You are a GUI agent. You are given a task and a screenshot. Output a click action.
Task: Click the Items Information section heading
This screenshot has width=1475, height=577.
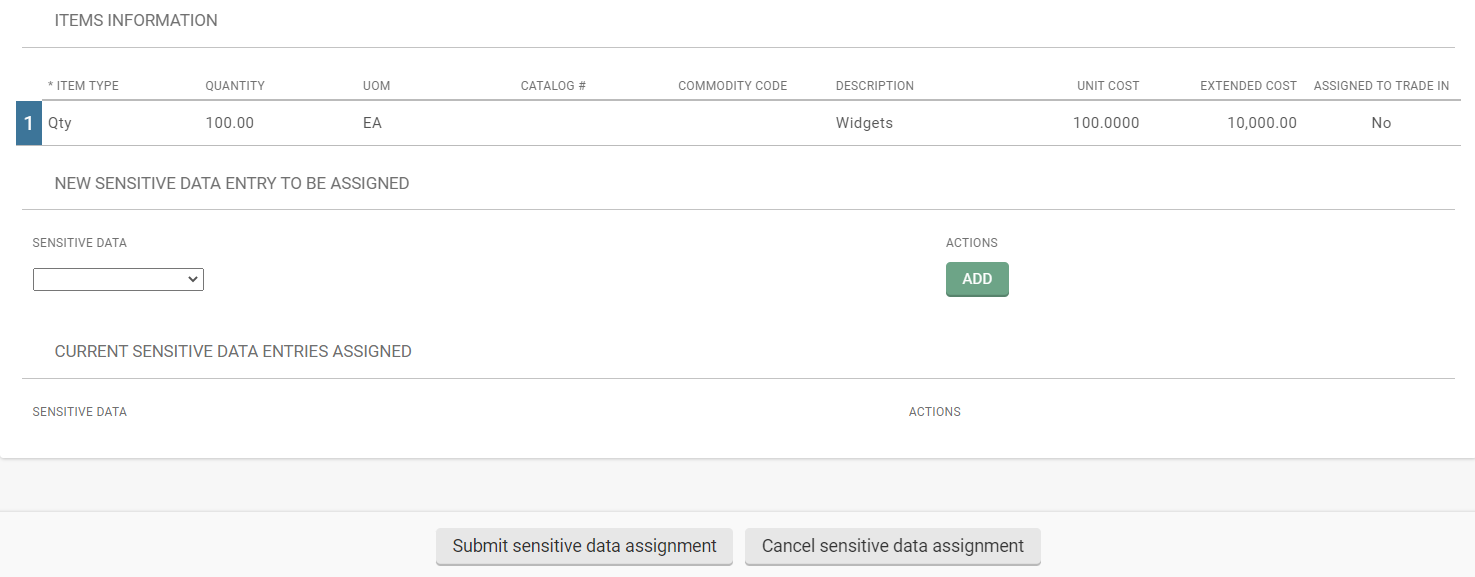pos(136,20)
